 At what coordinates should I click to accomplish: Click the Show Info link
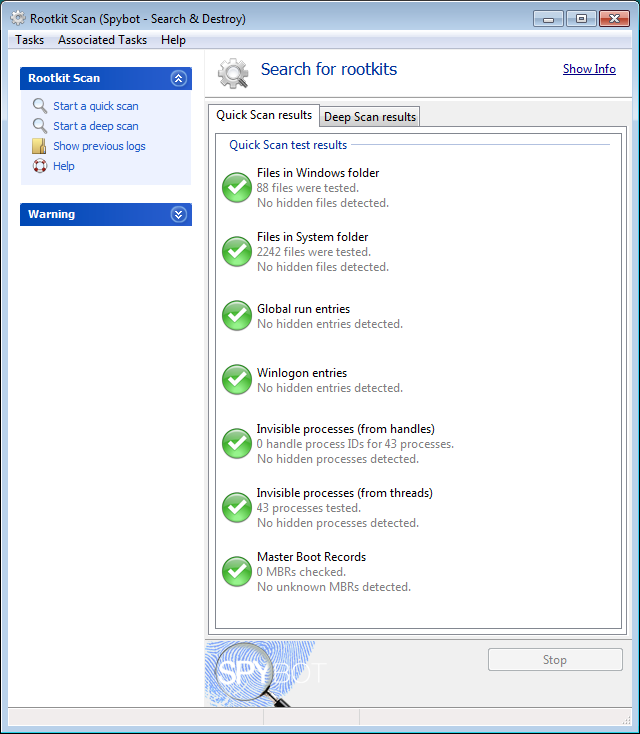[x=589, y=69]
